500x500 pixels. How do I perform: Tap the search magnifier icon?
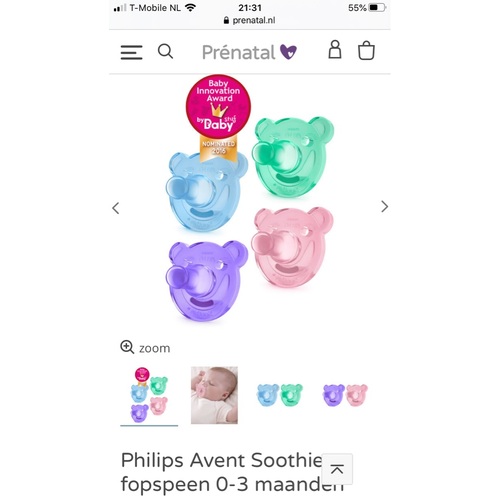pos(165,52)
